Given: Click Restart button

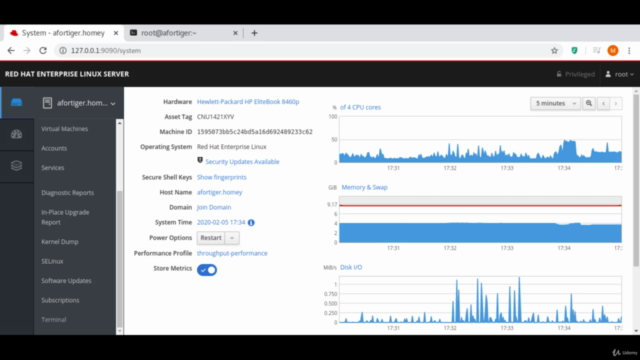Looking at the screenshot, I should click(x=211, y=238).
